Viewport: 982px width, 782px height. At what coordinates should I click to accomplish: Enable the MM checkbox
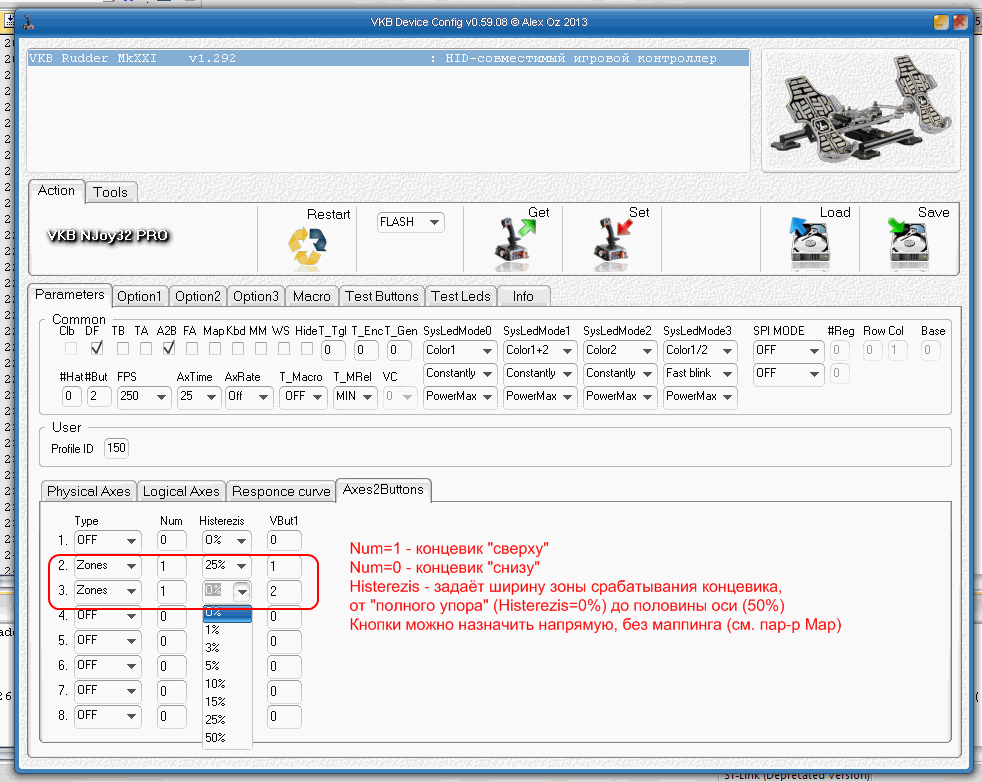(261, 348)
